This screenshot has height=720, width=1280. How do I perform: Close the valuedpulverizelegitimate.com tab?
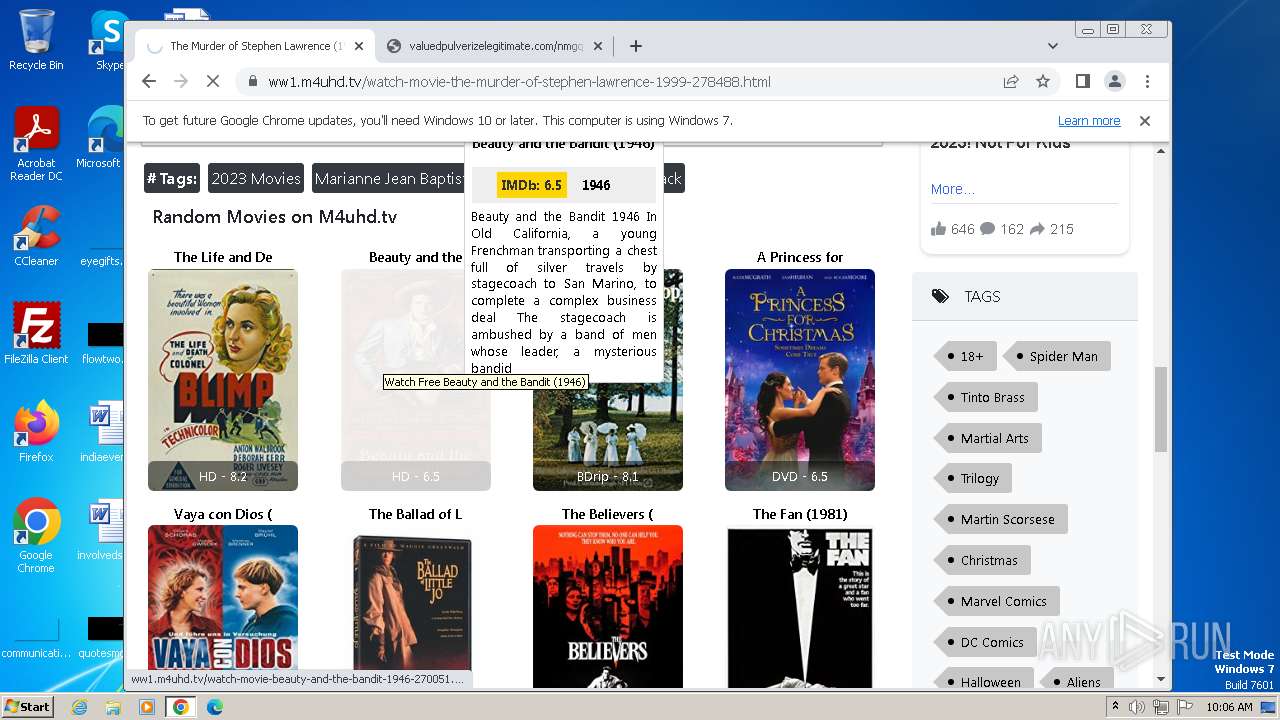(x=598, y=46)
